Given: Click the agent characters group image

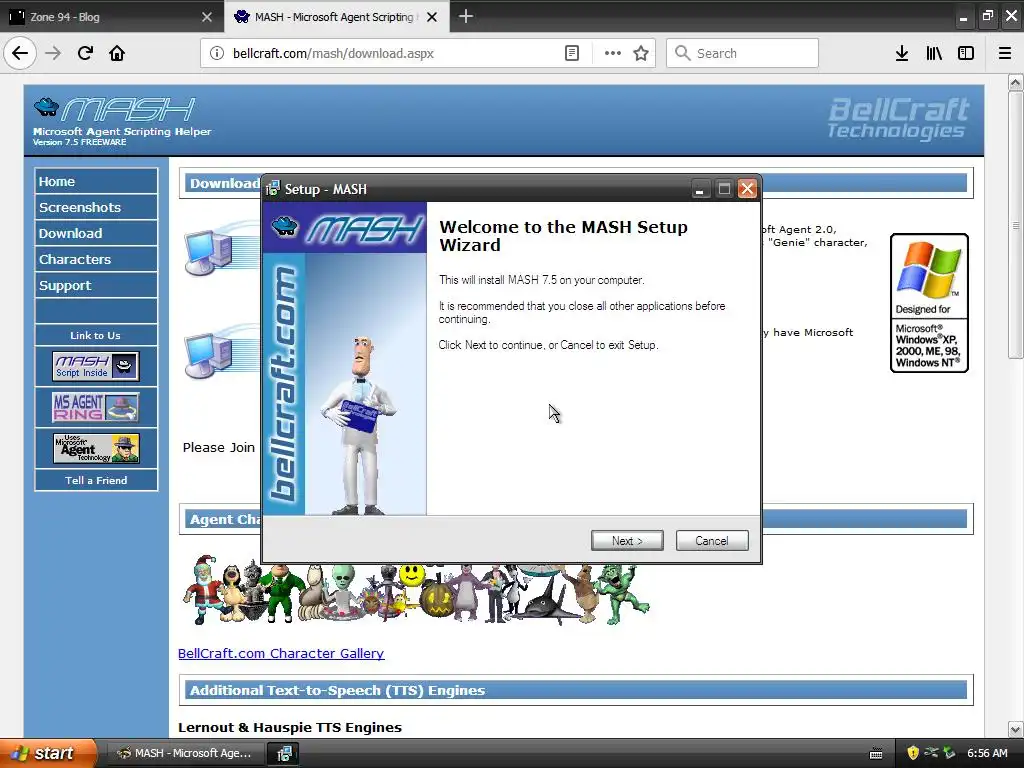Looking at the screenshot, I should point(416,591).
